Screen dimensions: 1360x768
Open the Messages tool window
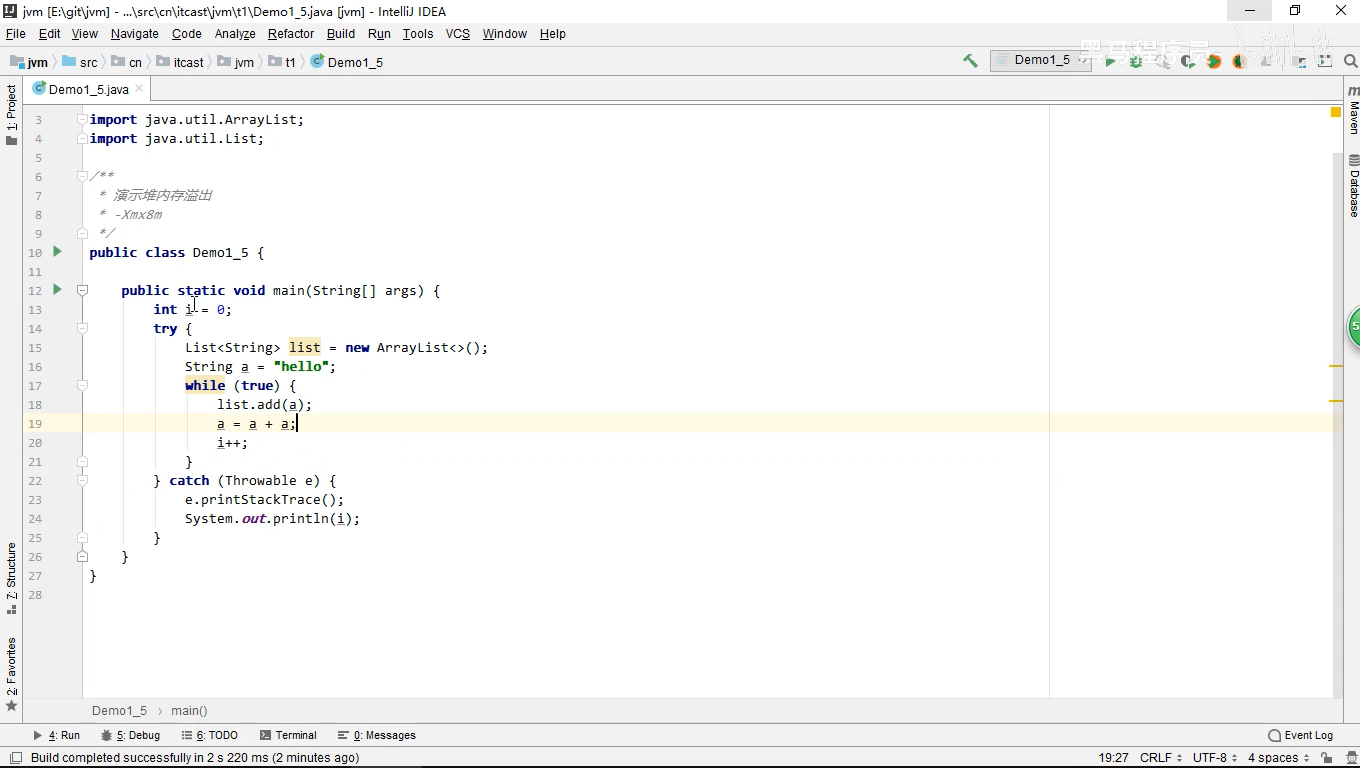377,735
